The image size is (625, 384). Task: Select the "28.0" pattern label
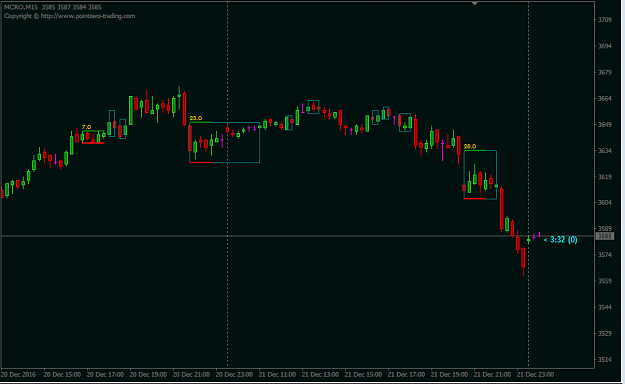[x=470, y=146]
